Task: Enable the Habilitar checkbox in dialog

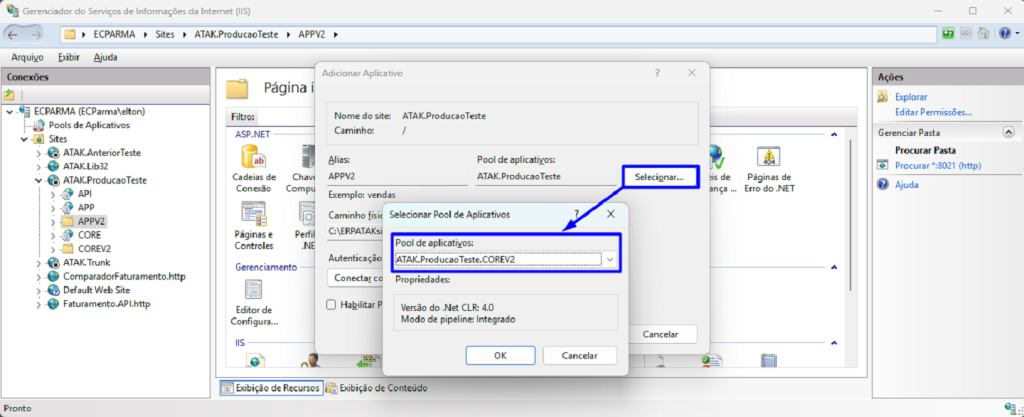Action: click(333, 304)
